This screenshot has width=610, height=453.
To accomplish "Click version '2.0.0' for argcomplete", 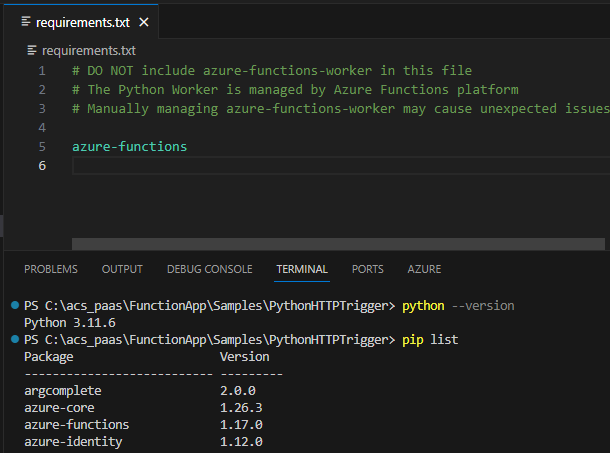I will tap(238, 391).
